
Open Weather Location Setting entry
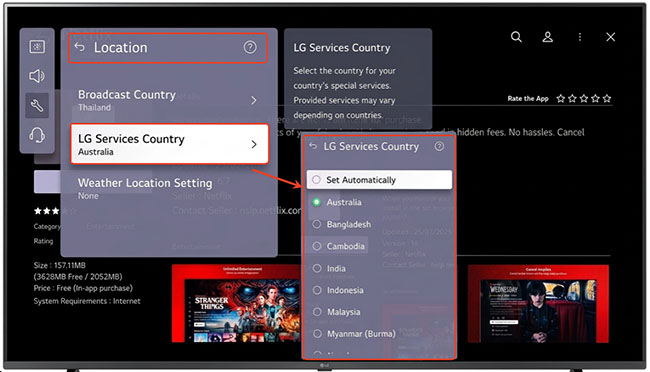click(169, 188)
